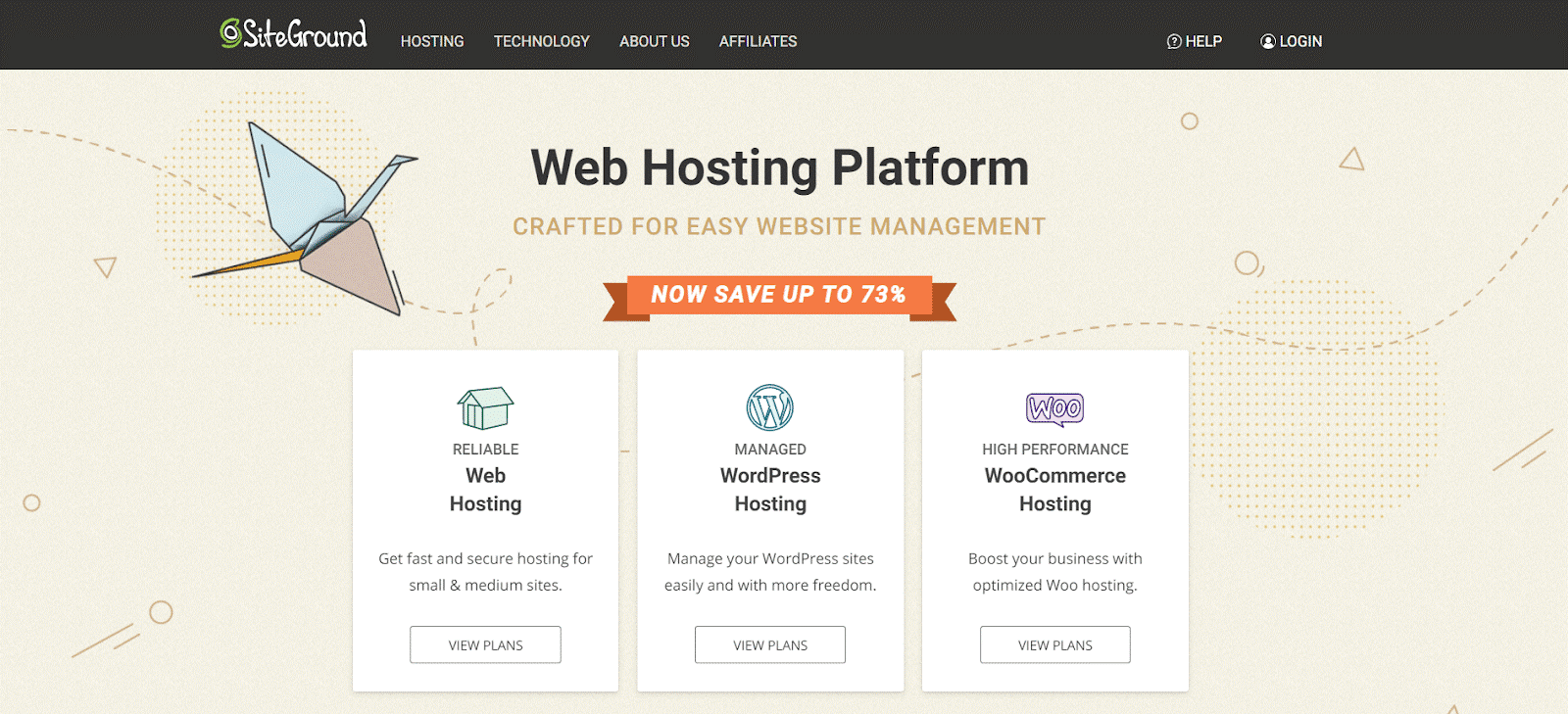Open the Technology menu

541,42
